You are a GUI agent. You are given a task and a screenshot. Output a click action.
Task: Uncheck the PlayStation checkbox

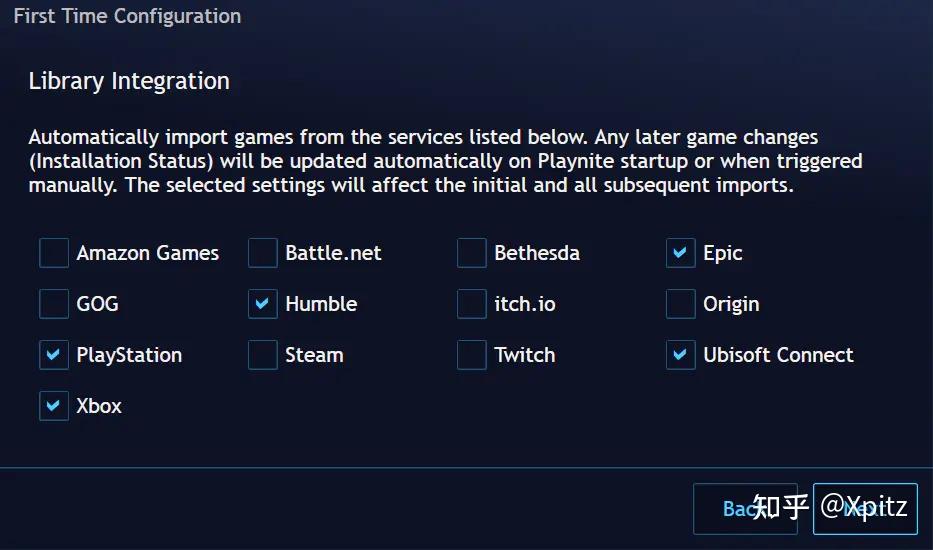pos(54,355)
